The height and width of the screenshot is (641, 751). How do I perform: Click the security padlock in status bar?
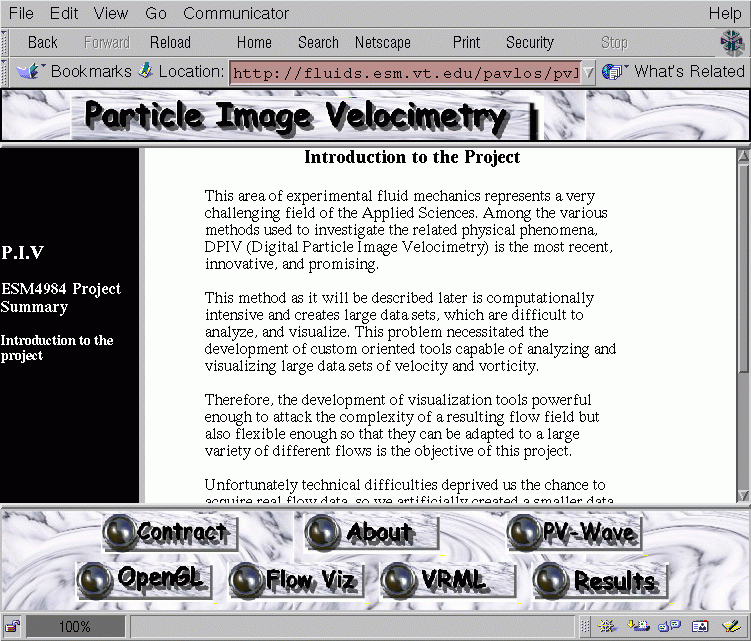13,626
